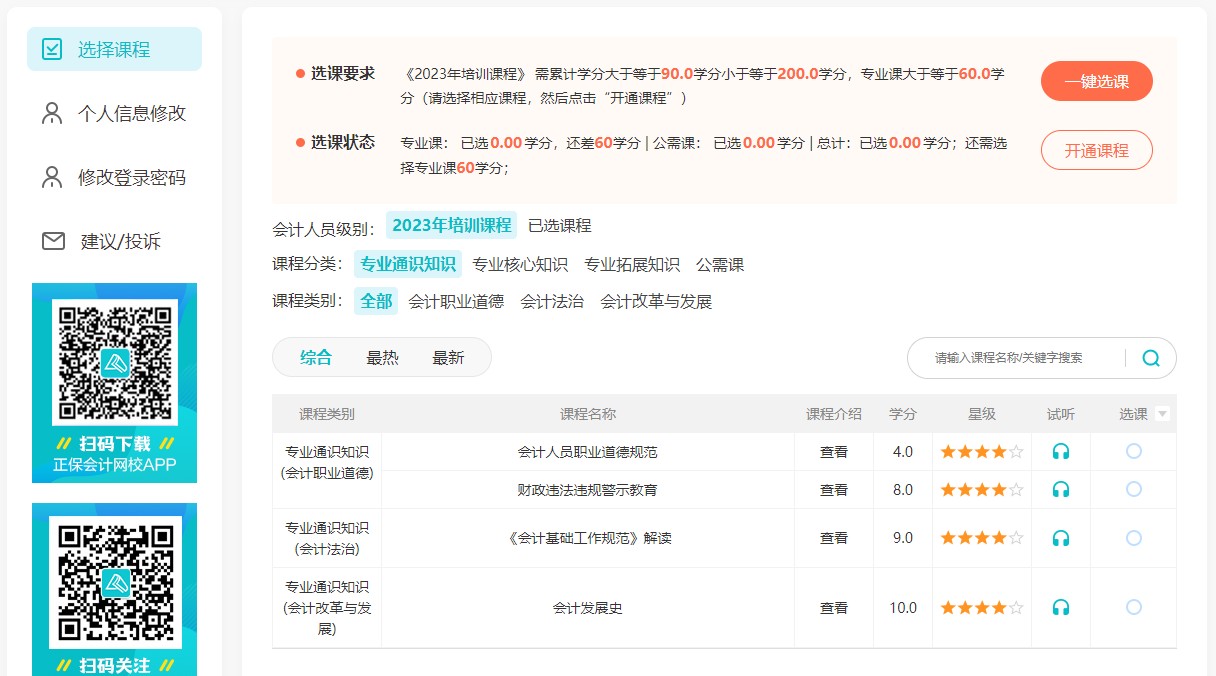Tick the 选课 circle for 会计发展史
This screenshot has width=1216, height=676.
[1133, 607]
